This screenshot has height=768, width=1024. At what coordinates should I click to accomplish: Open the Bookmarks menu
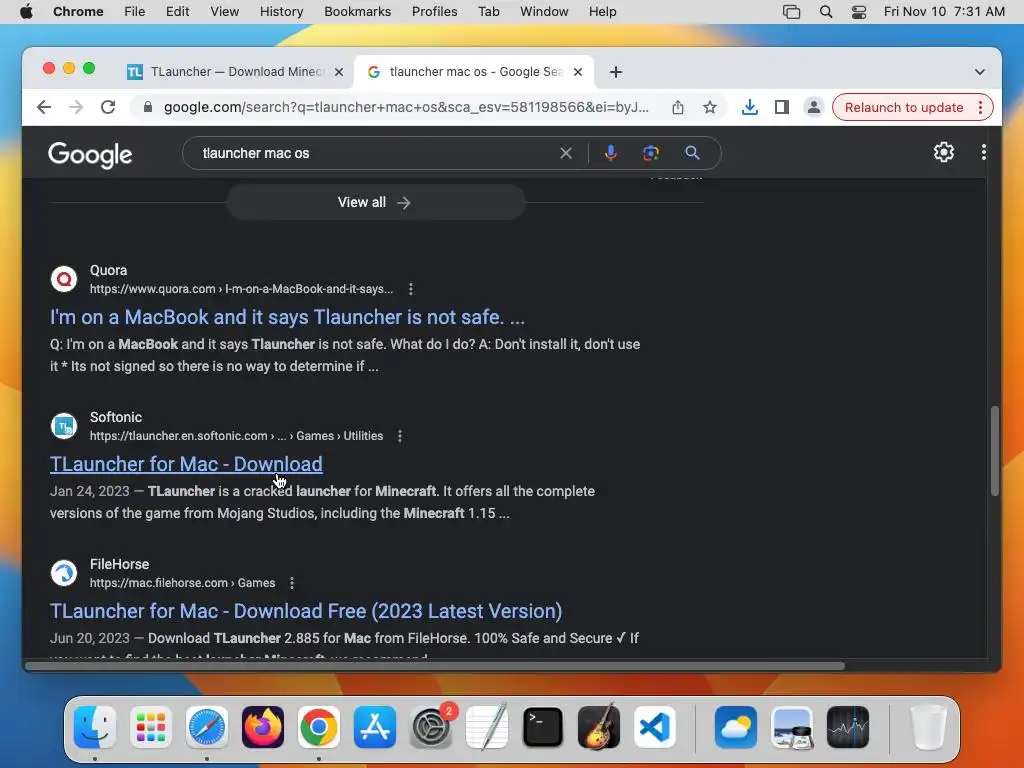click(x=357, y=12)
